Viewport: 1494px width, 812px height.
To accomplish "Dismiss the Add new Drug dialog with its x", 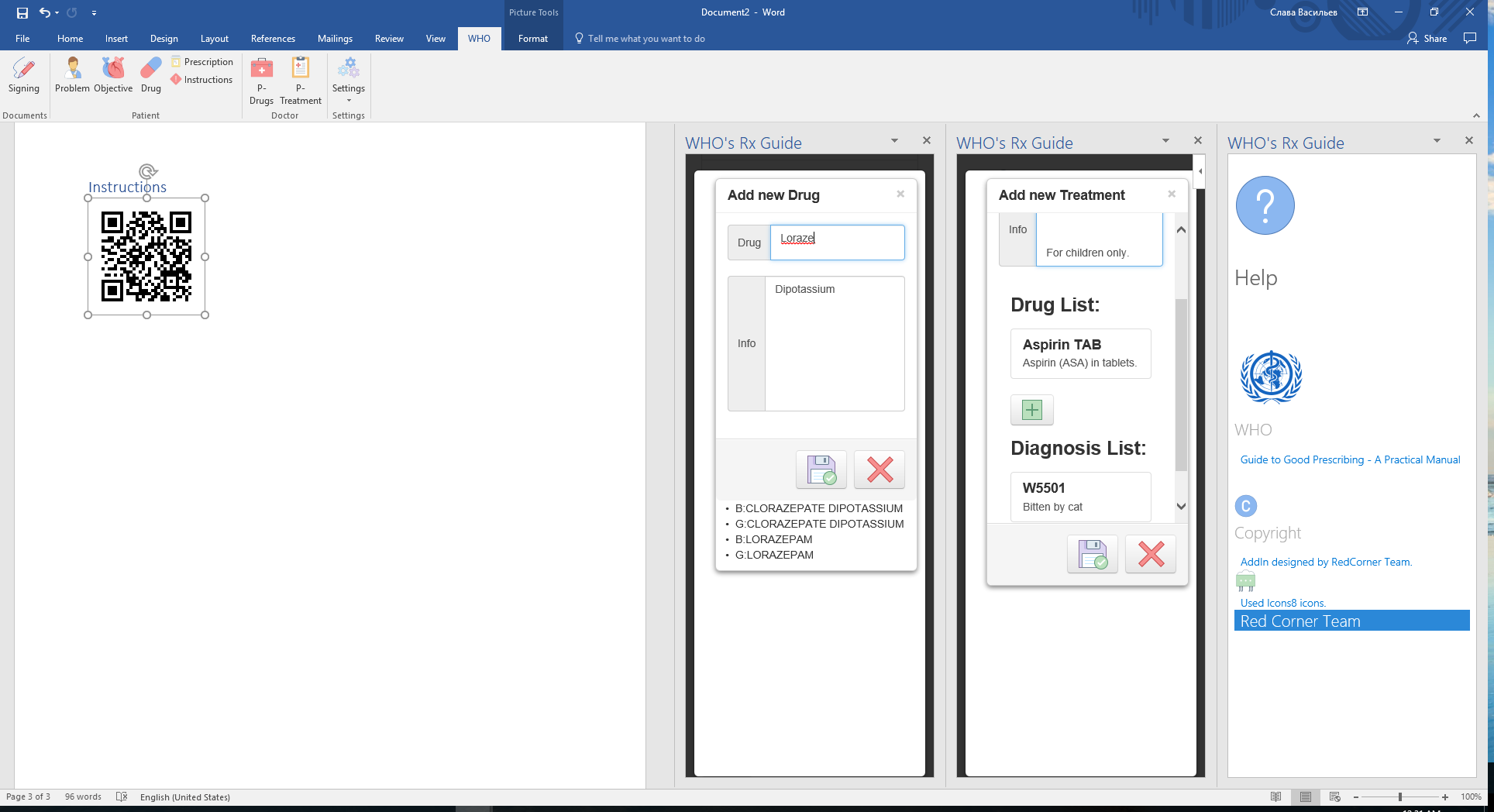I will click(900, 194).
